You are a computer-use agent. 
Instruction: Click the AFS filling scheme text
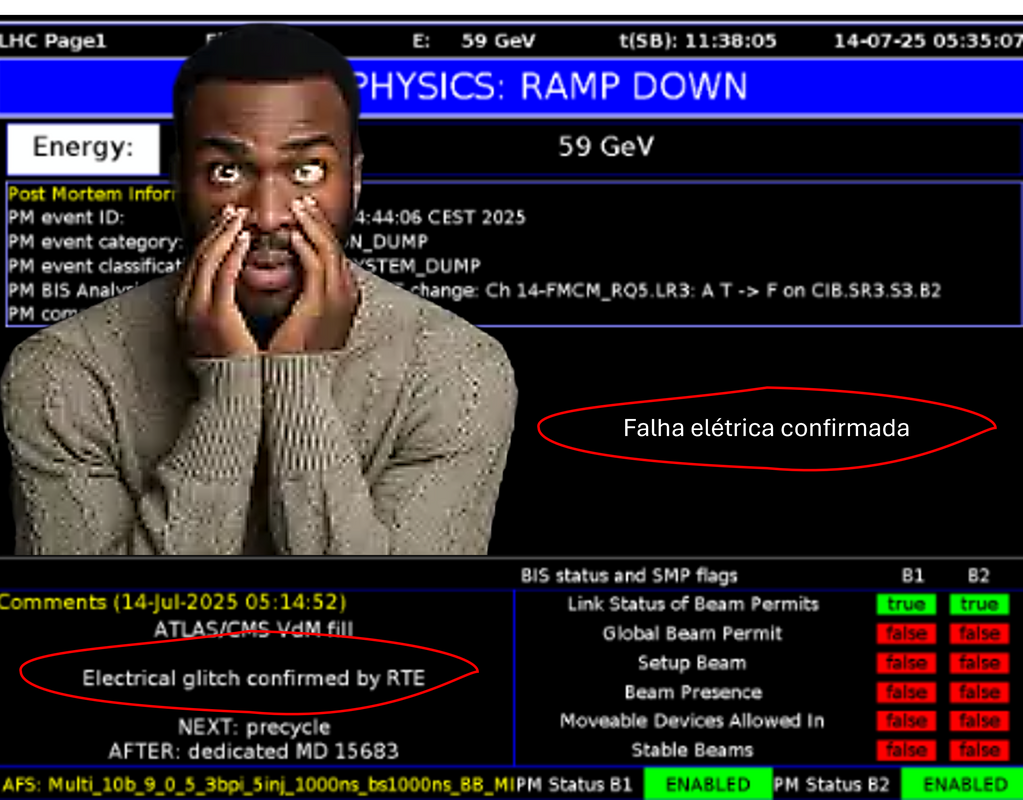pyautogui.click(x=257, y=784)
